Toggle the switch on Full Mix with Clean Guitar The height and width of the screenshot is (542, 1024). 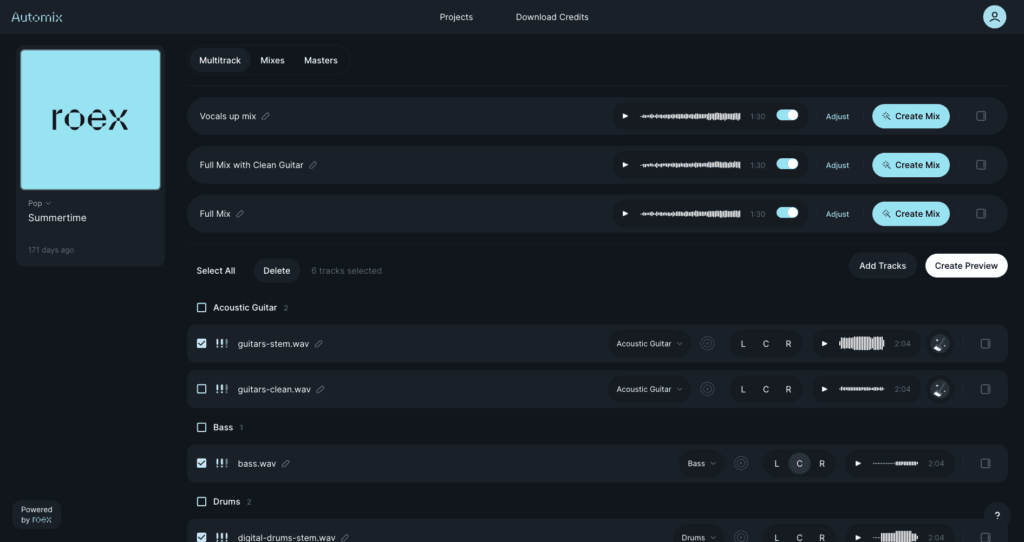[787, 164]
